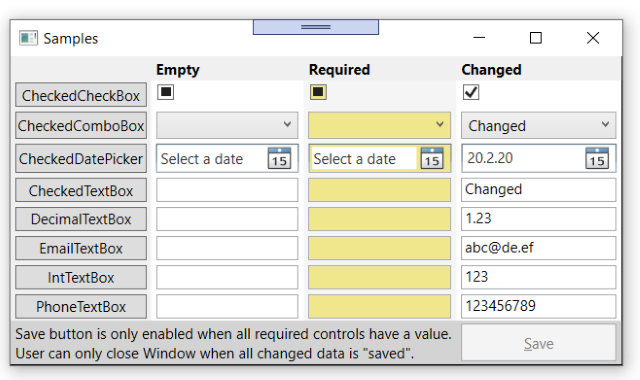Screen dimensions: 640x380
Task: Open calendar in Empty column date picker
Action: click(x=280, y=158)
